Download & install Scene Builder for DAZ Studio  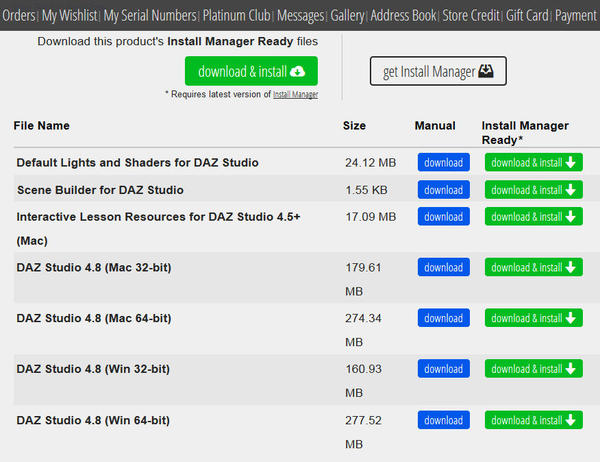point(533,190)
